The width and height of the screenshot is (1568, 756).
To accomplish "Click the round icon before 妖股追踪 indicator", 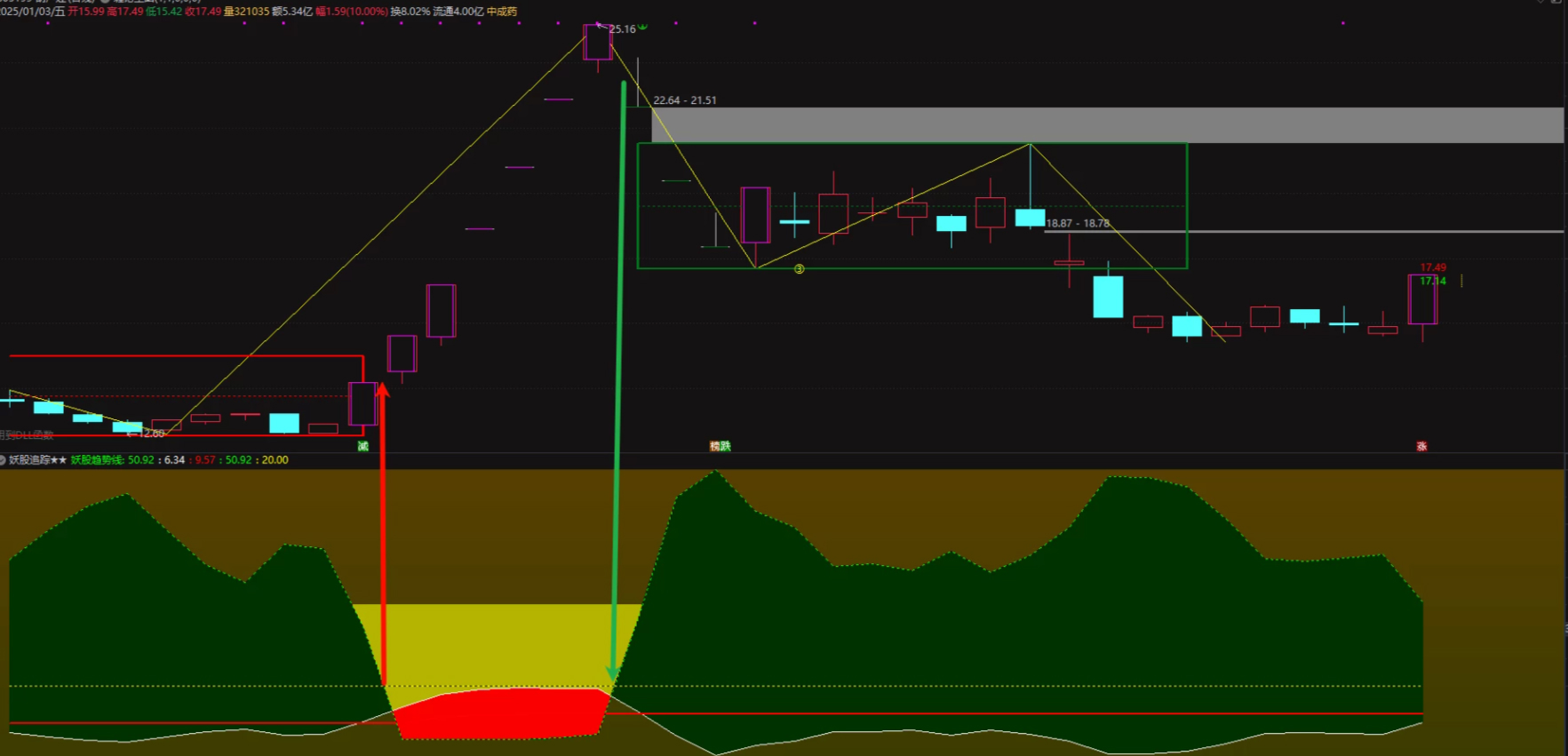I will point(3,460).
